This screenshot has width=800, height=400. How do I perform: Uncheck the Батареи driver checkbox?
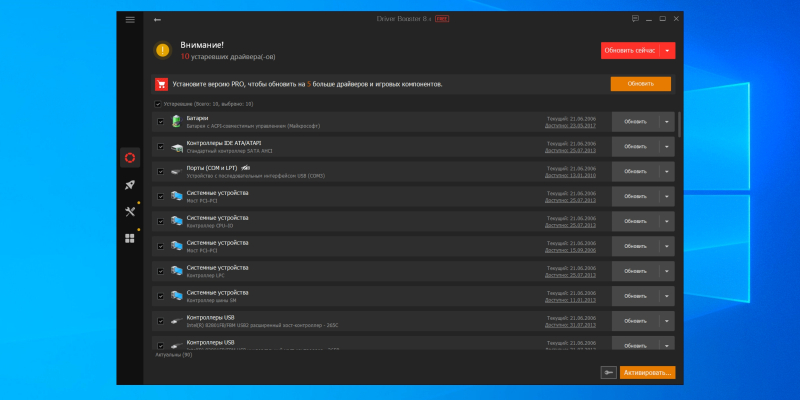[160, 122]
